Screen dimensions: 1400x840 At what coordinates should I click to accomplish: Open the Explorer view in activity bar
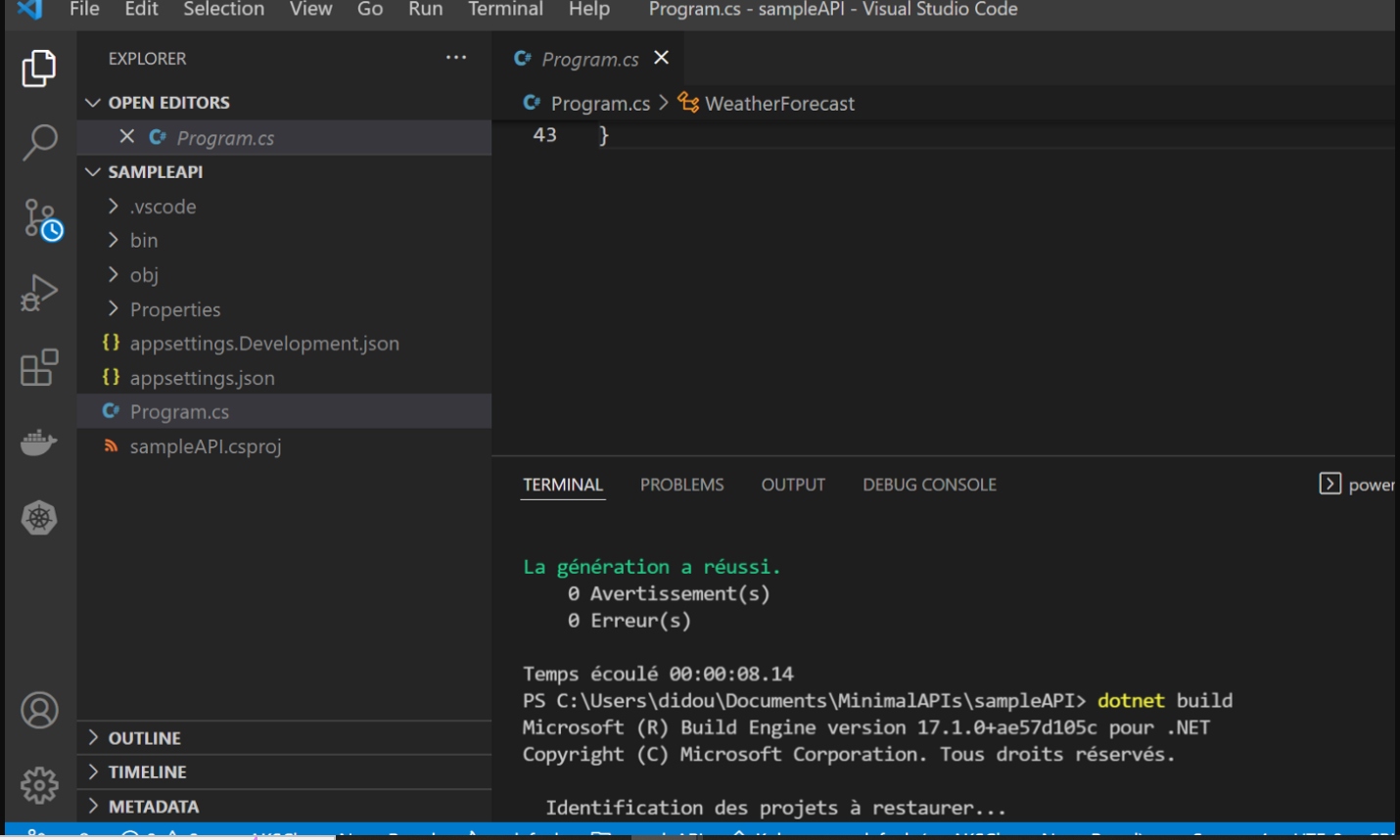39,69
